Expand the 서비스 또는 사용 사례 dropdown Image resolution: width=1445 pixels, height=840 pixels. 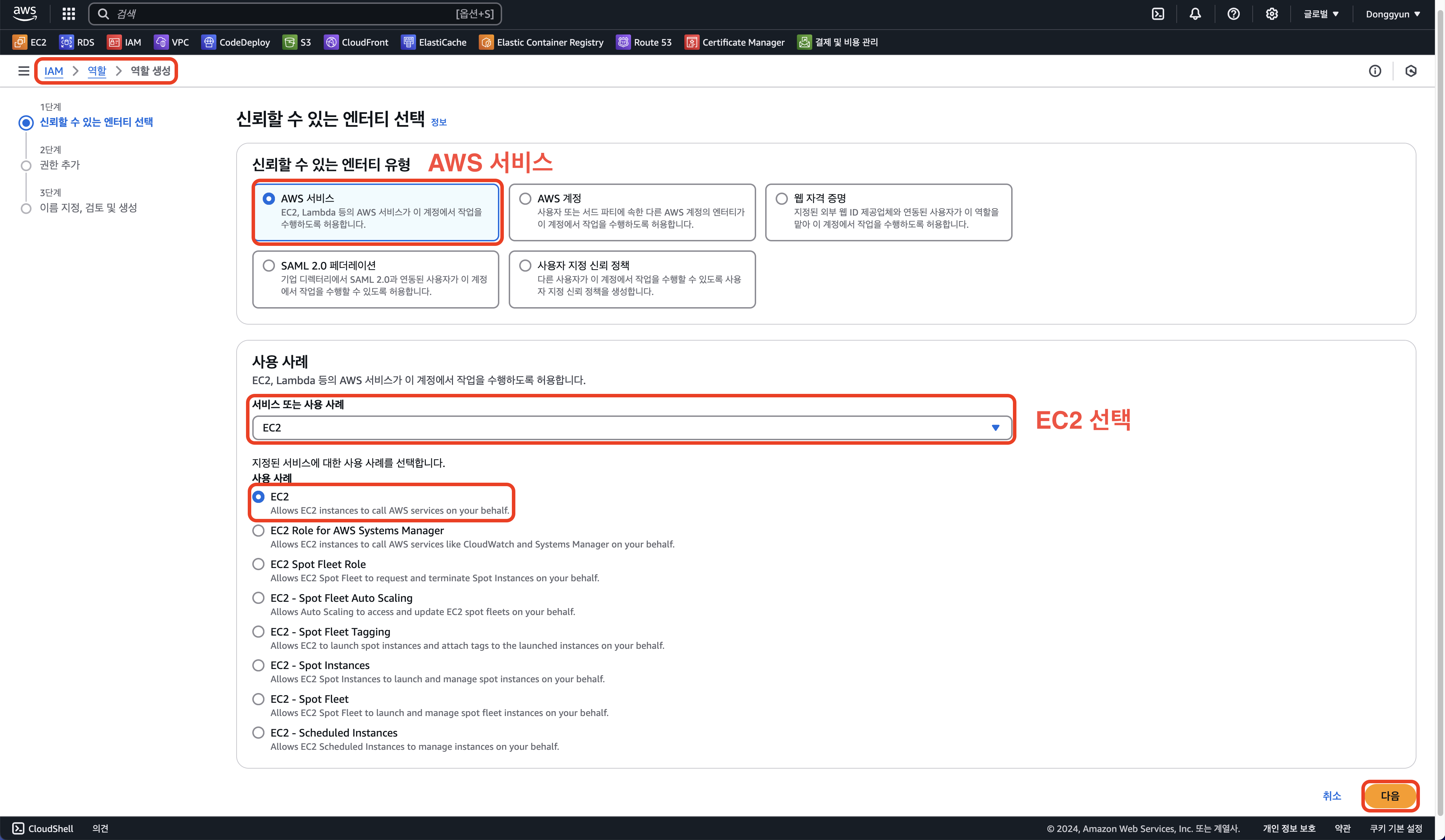pyautogui.click(x=631, y=428)
